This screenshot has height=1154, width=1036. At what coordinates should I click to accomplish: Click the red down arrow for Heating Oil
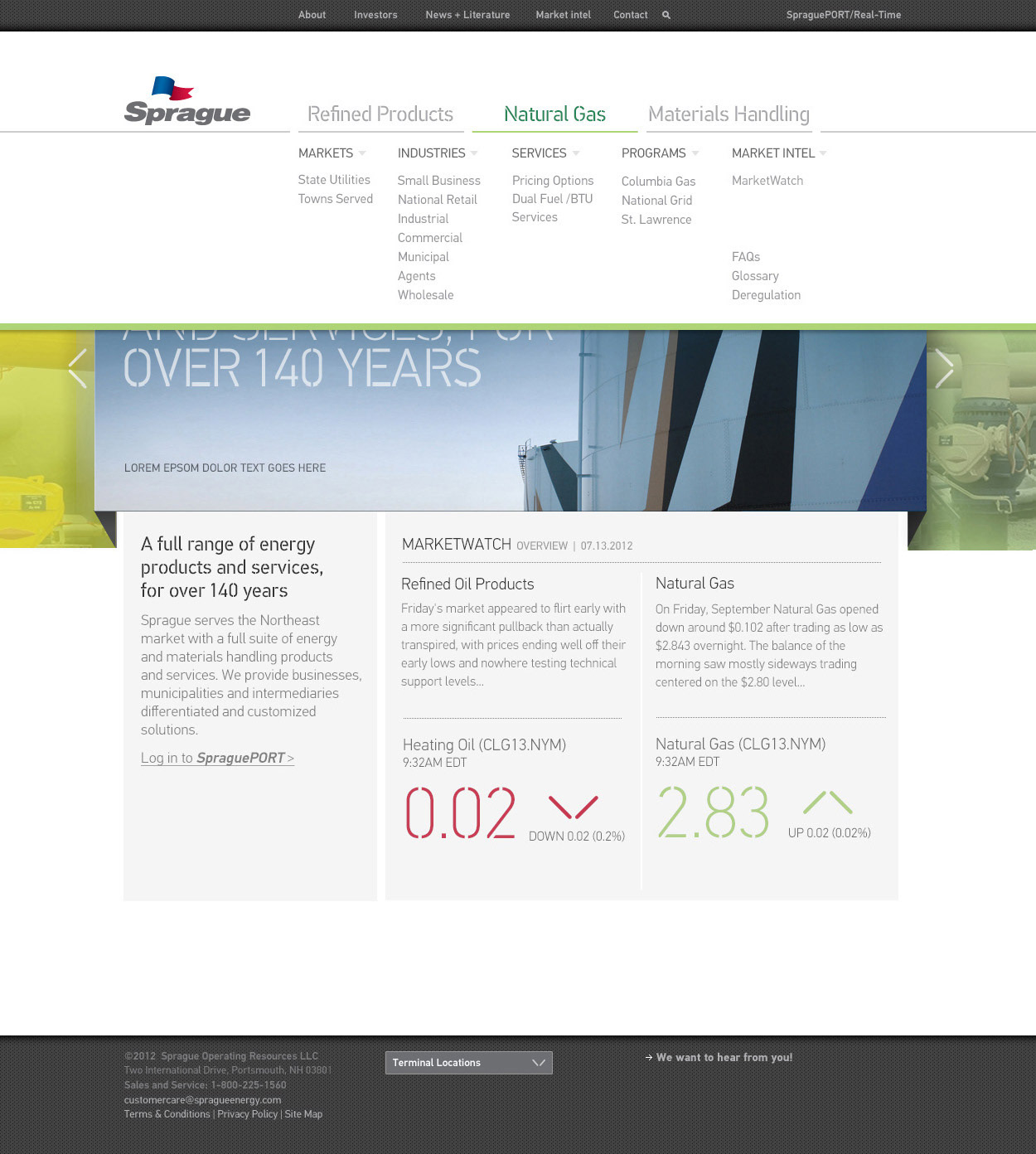[574, 807]
